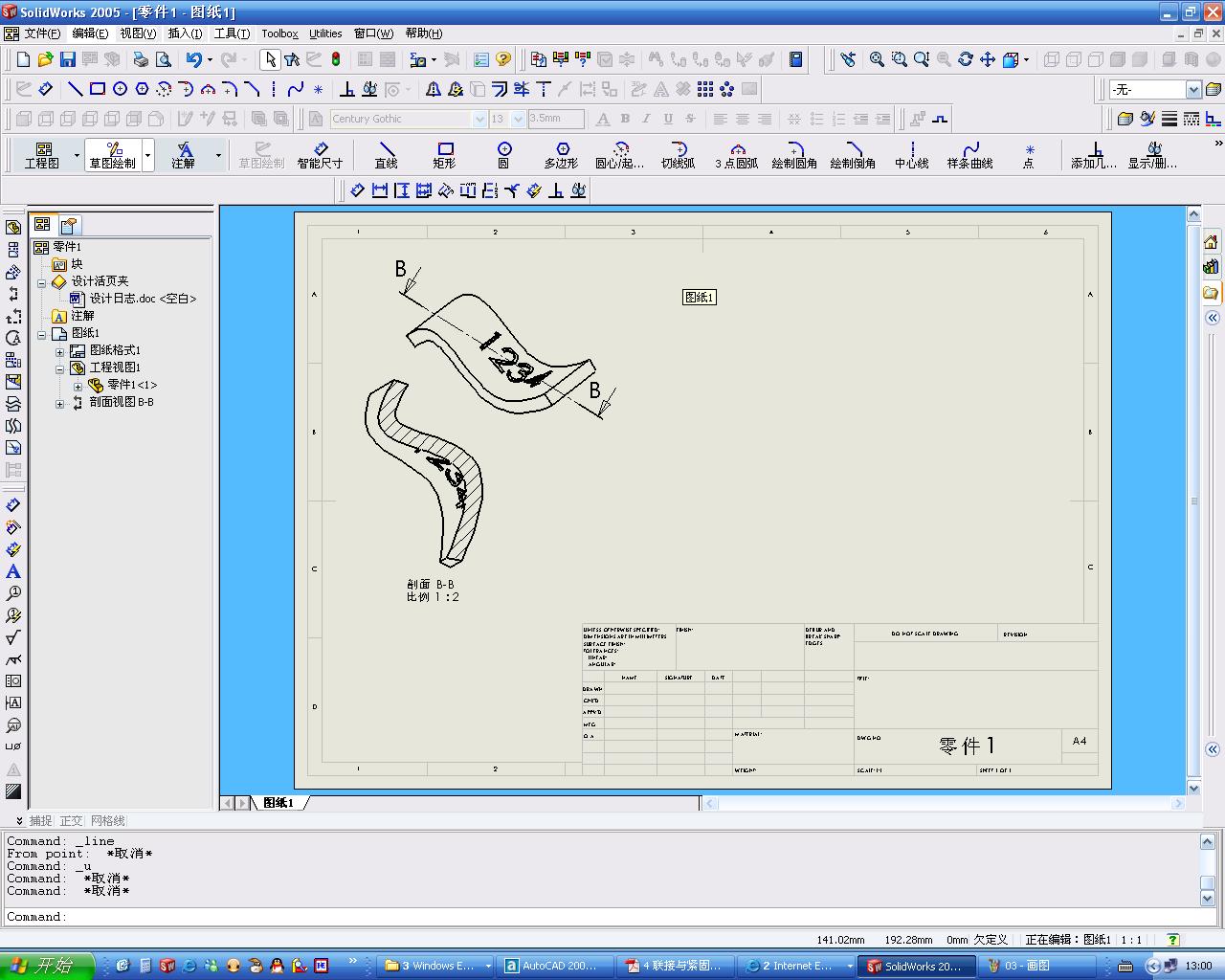Click the Surface Finish symbol tool
Viewport: 1225px width, 980px height.
click(13, 637)
